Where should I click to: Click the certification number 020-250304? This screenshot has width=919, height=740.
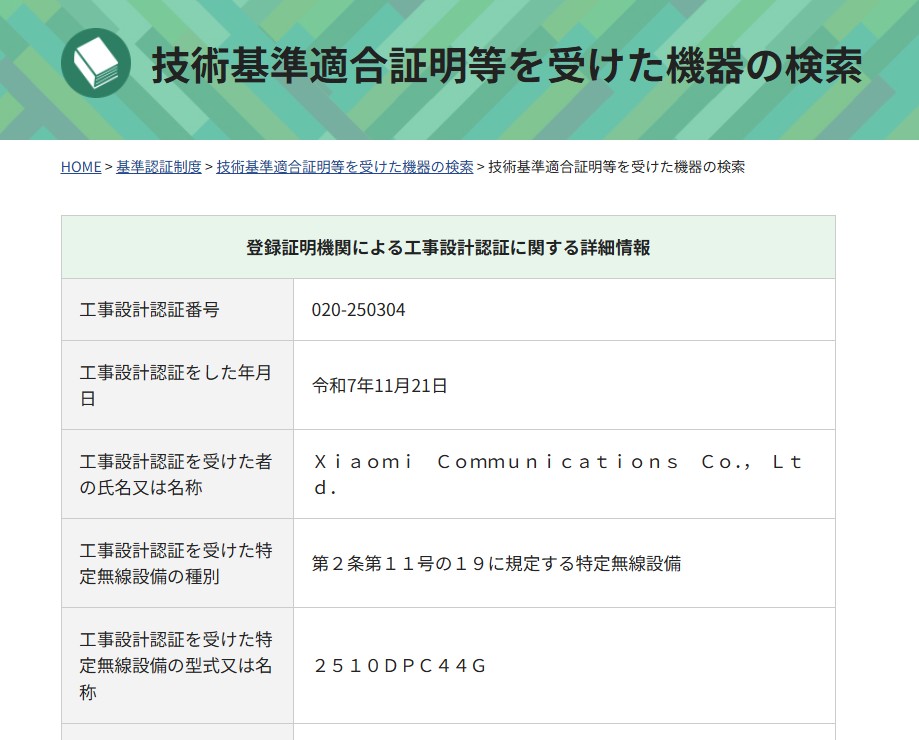coord(358,310)
